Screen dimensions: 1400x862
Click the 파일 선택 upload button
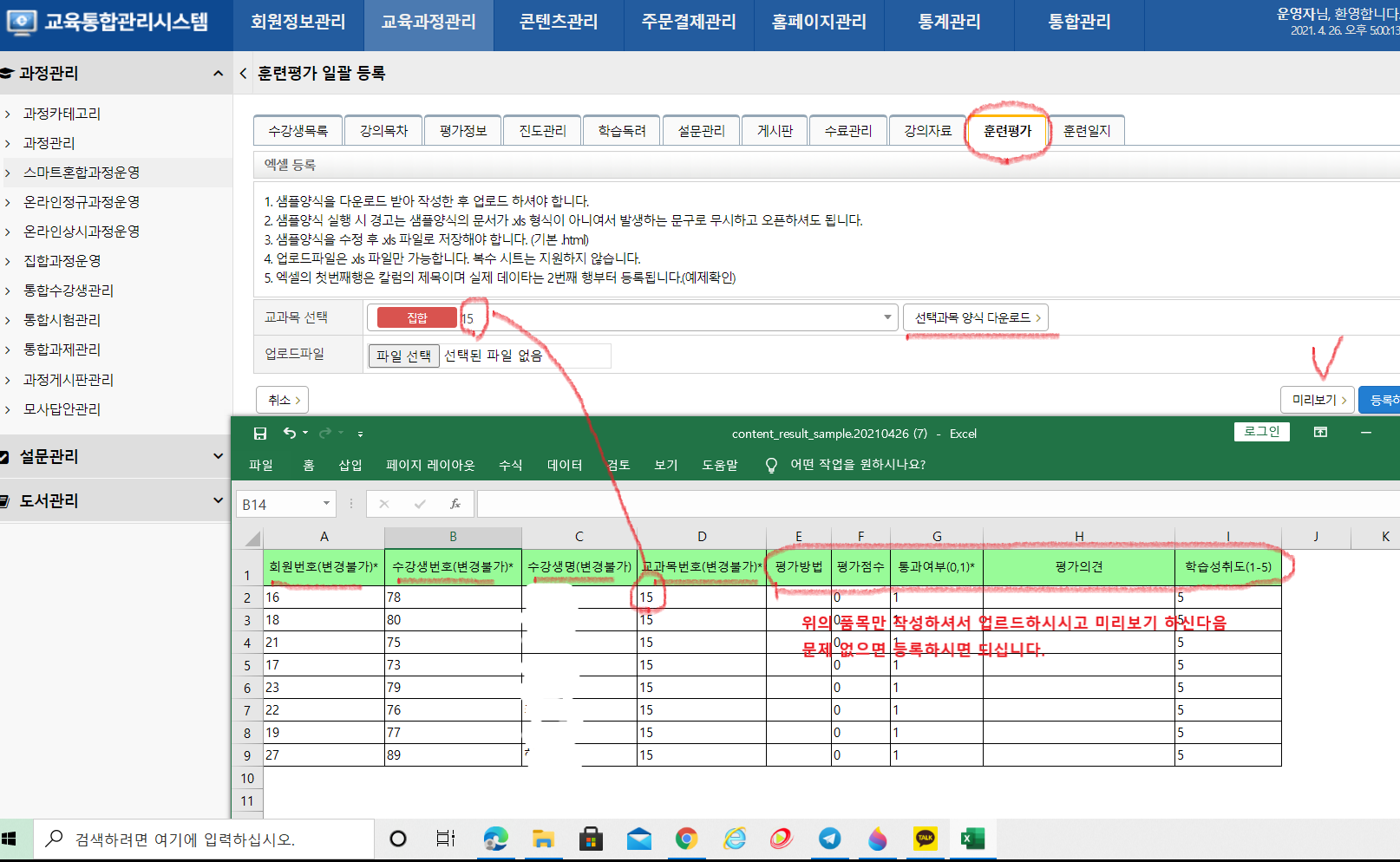click(x=403, y=356)
